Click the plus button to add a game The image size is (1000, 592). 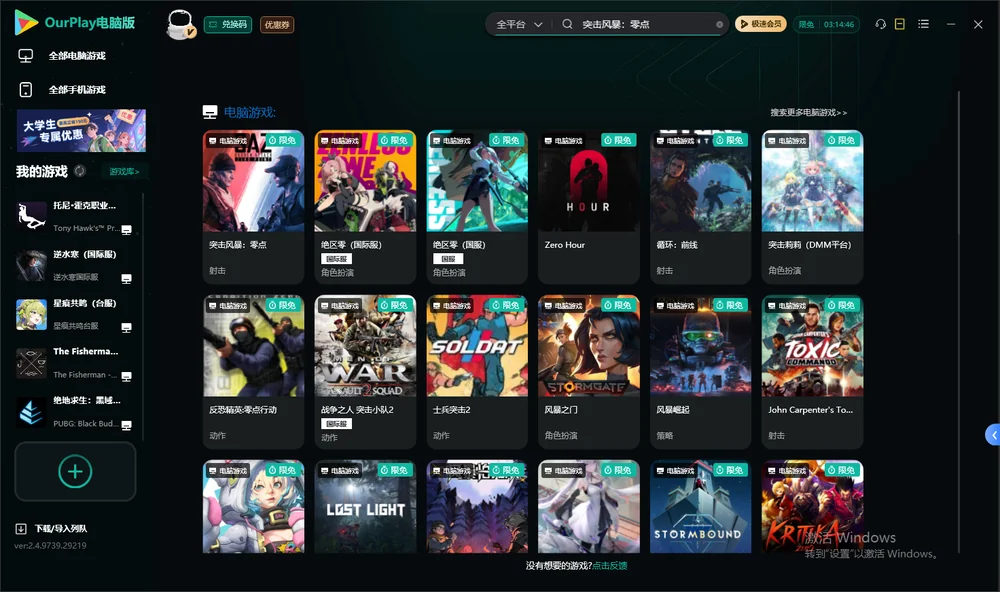pyautogui.click(x=75, y=472)
